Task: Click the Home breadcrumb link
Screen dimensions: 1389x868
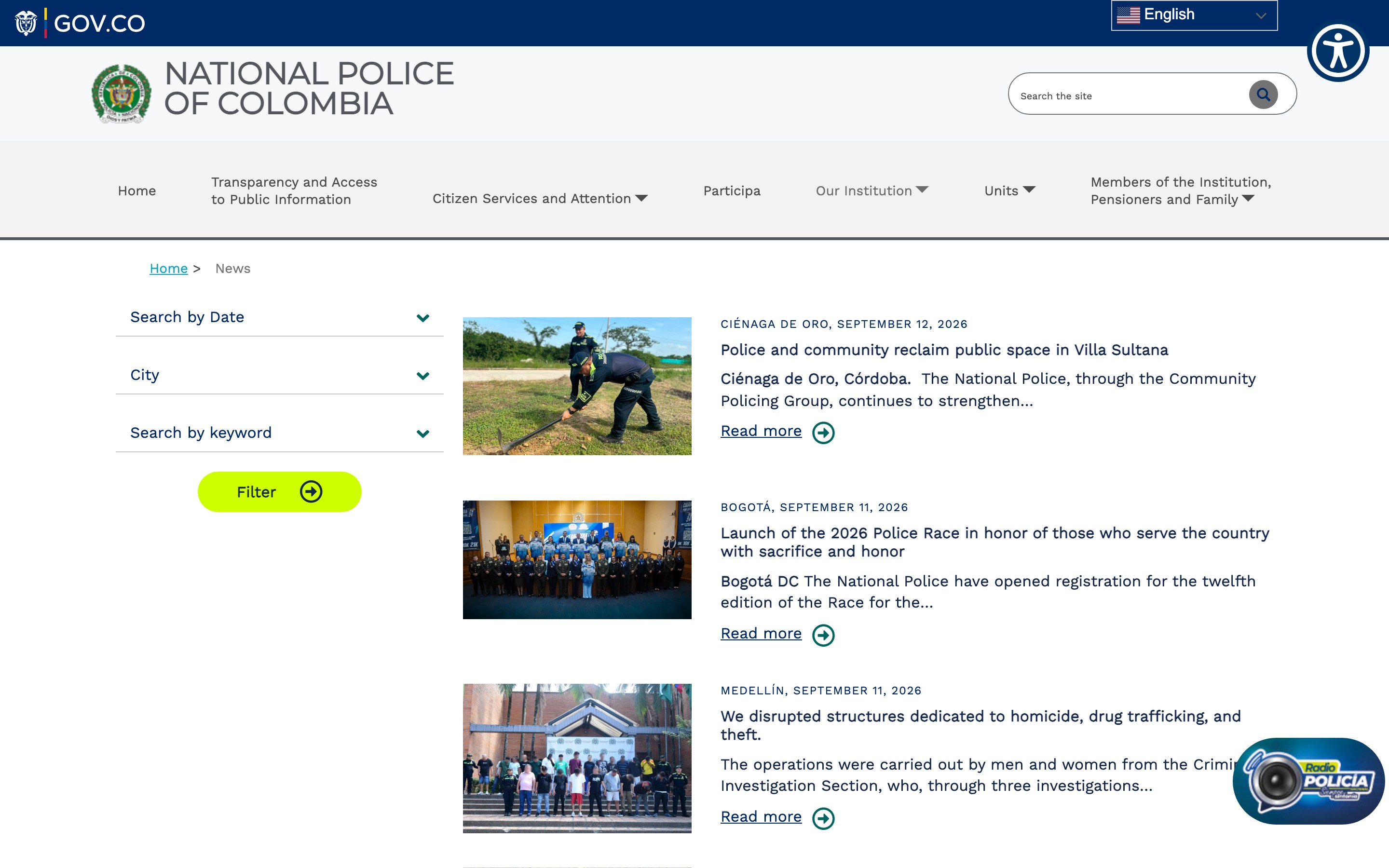Action: [168, 269]
